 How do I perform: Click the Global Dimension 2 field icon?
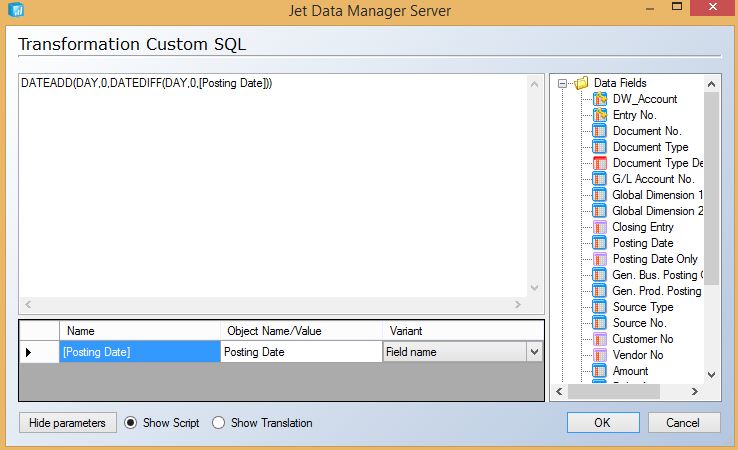pos(599,211)
